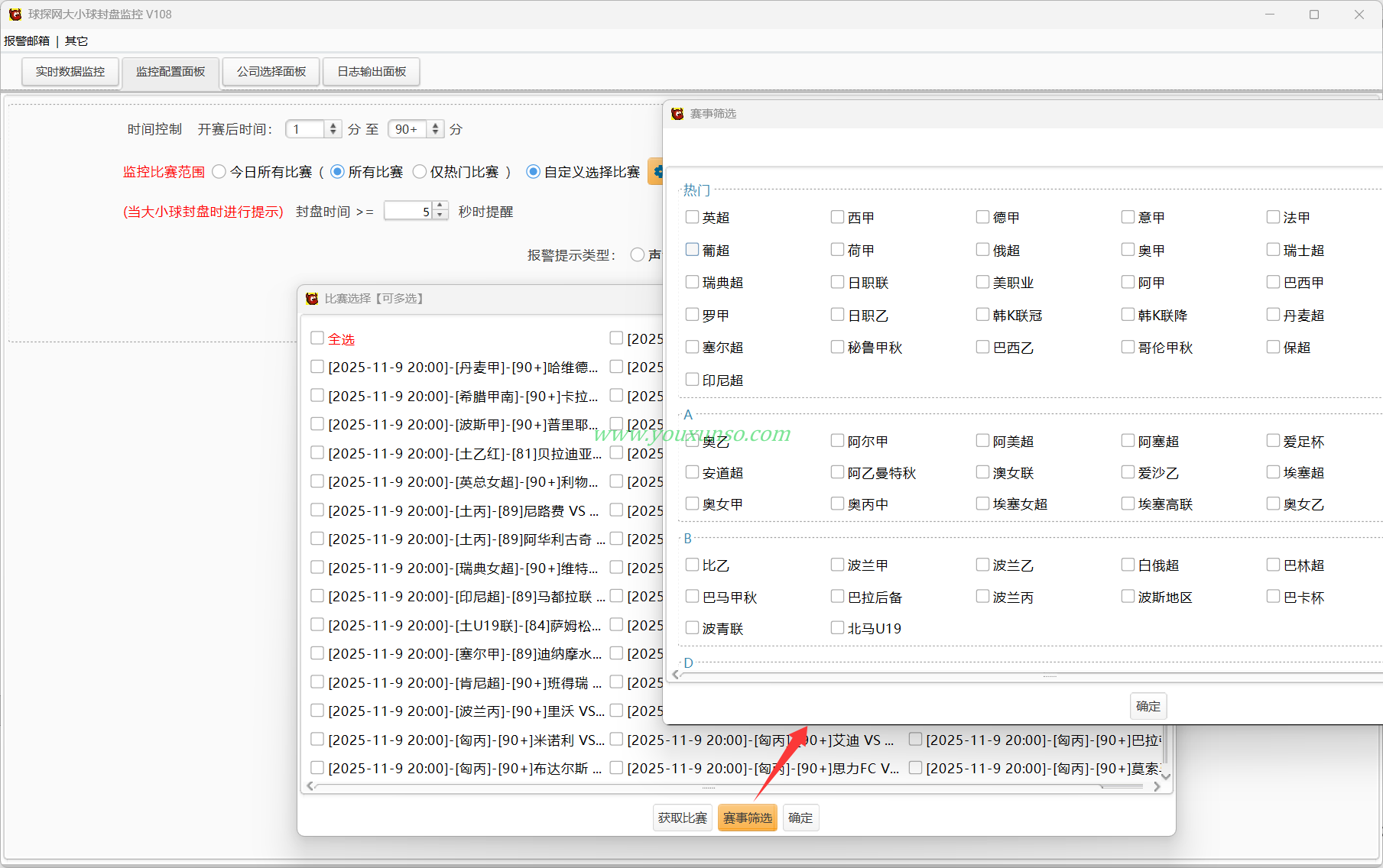Check the 比乙 checkbox

point(692,565)
